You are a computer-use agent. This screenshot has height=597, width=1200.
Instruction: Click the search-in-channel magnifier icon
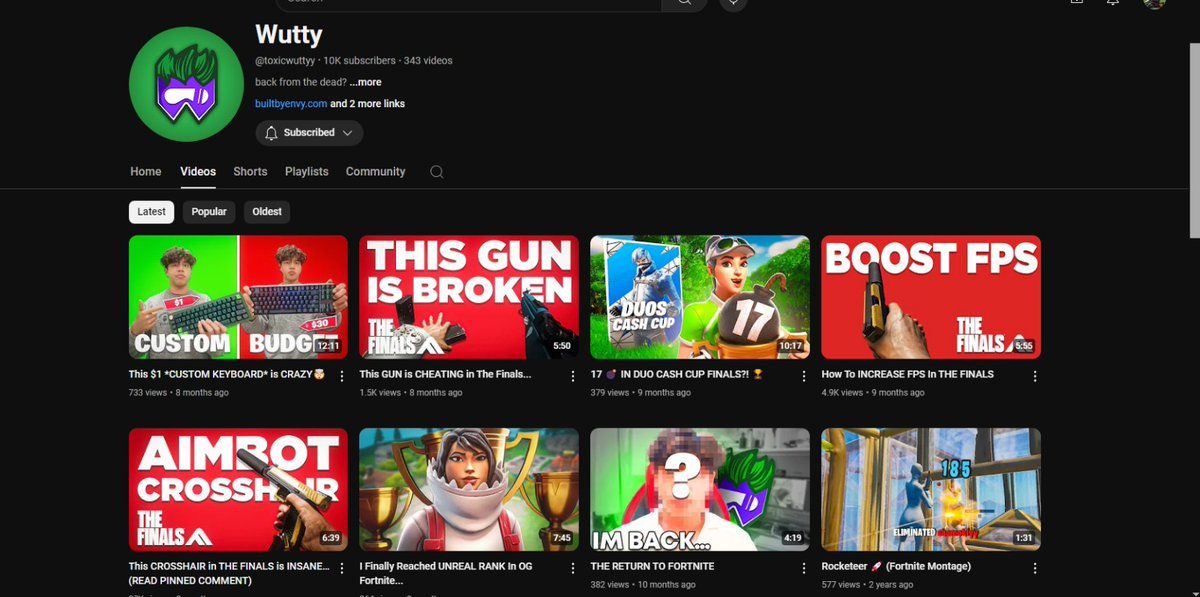click(437, 172)
